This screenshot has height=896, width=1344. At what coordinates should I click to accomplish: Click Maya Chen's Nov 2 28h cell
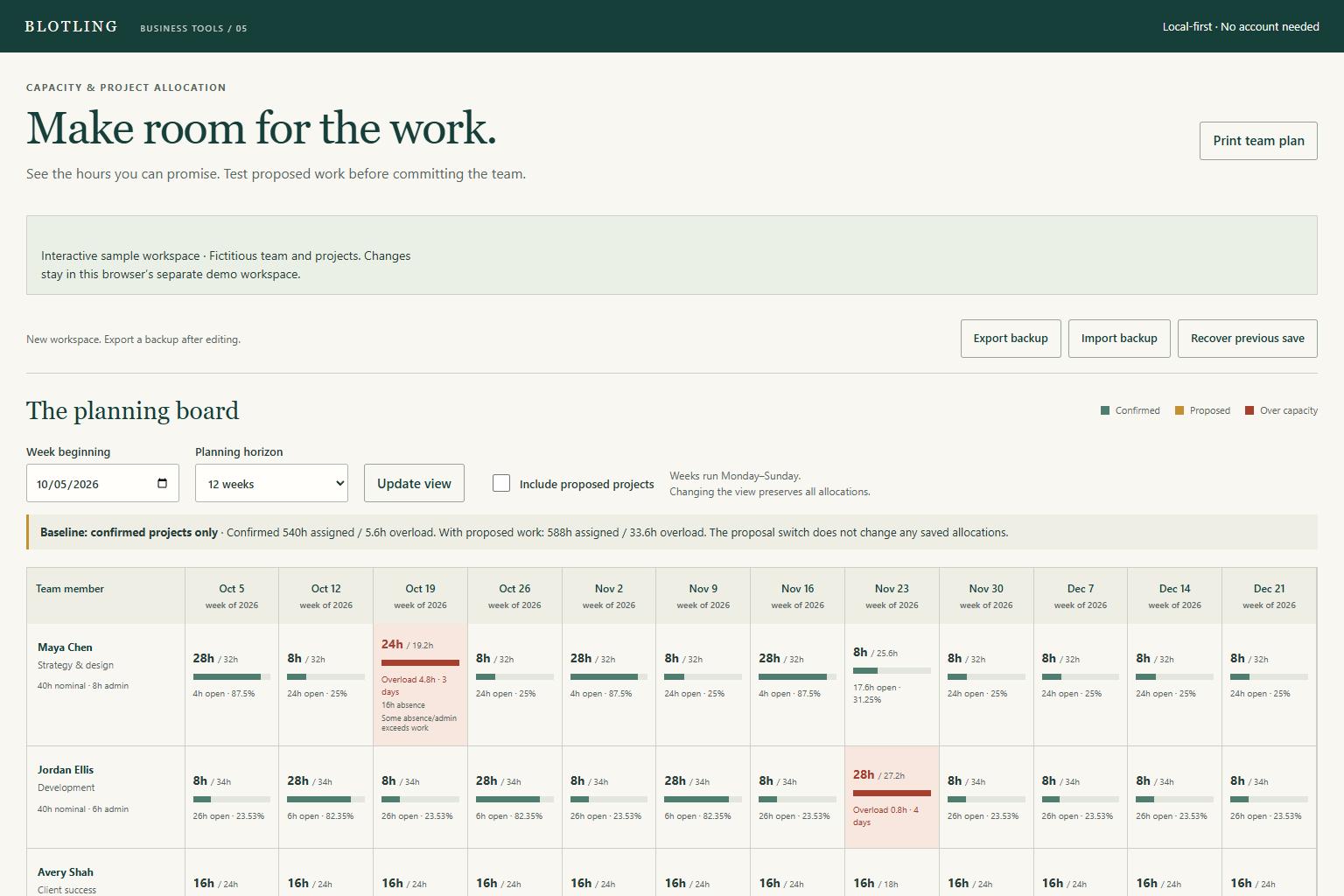[x=609, y=685]
